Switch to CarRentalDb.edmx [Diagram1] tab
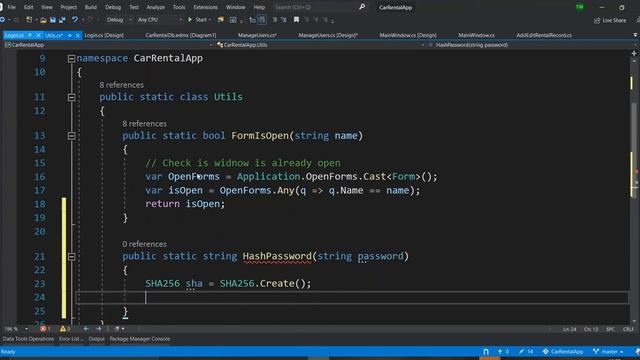Image resolution: width=640 pixels, height=360 pixels. [181, 36]
